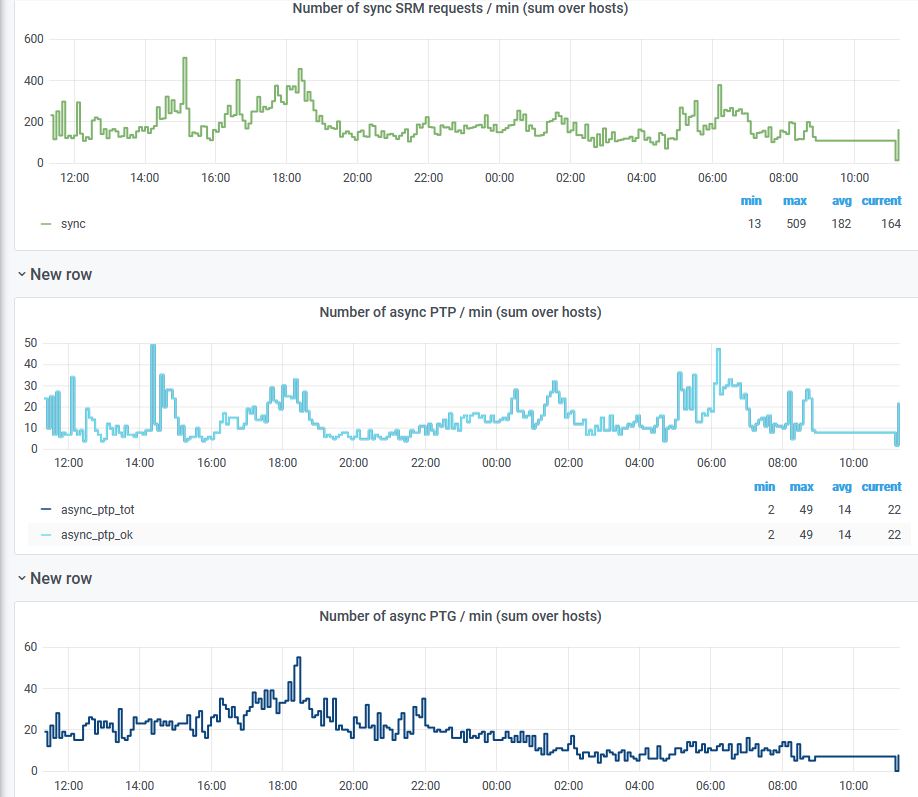The height and width of the screenshot is (797, 918).
Task: Collapse the first New row chevron
Action: 22,274
